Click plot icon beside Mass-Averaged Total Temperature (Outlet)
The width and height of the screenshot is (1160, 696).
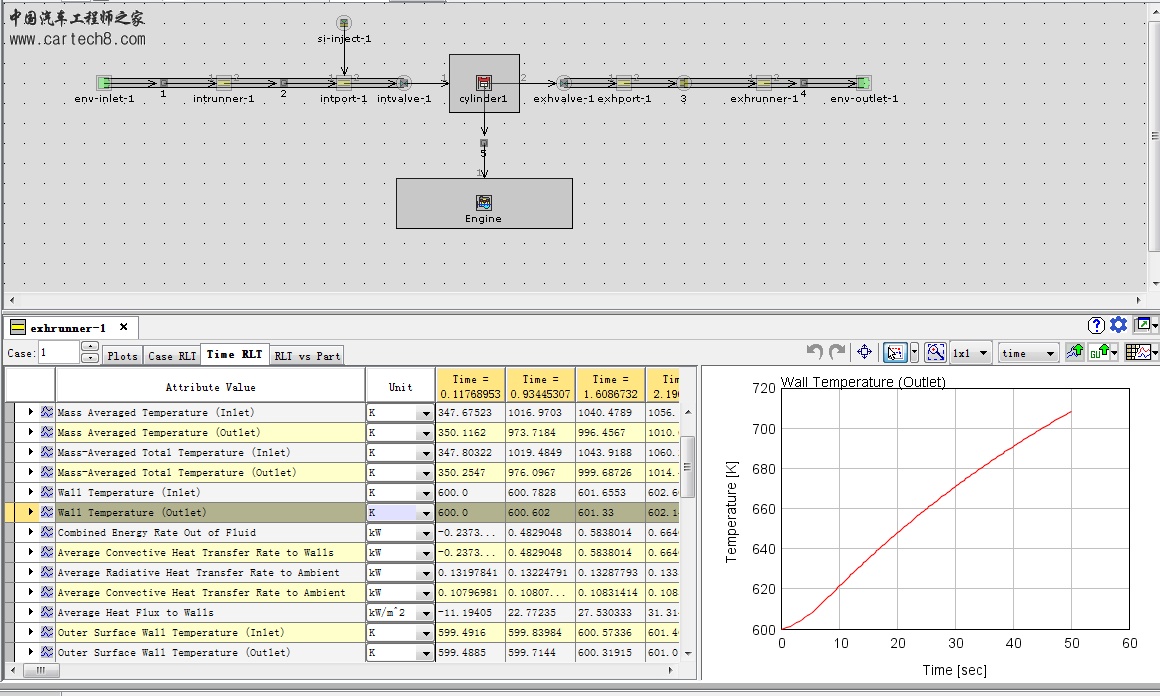click(47, 472)
